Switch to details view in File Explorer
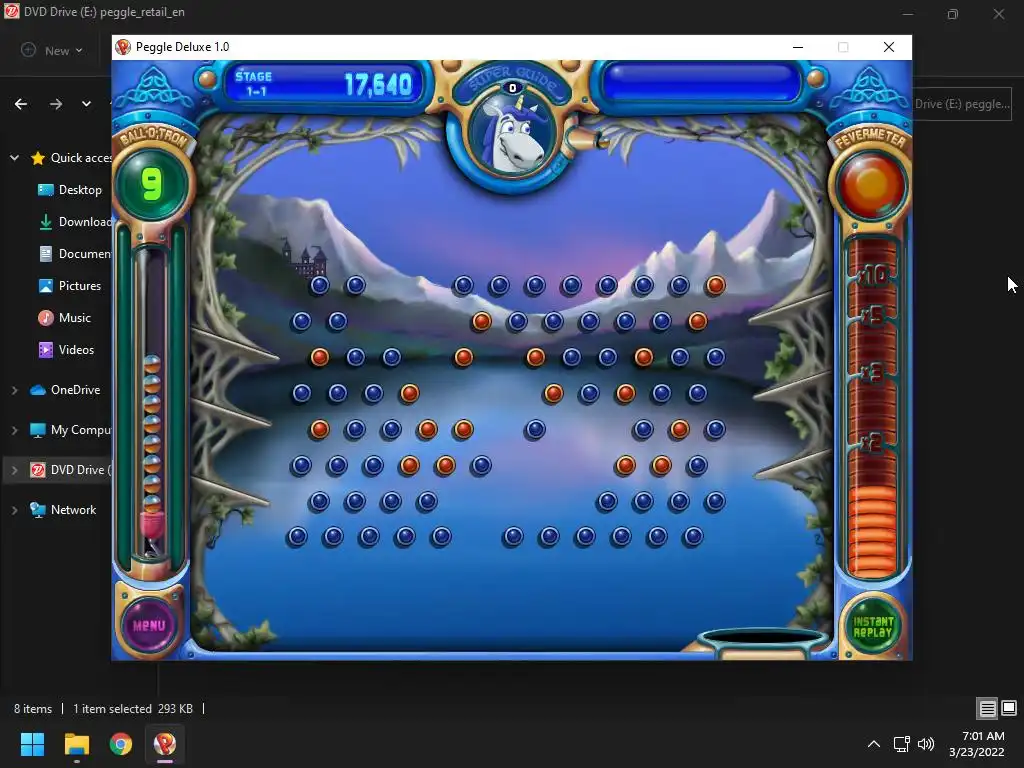The height and width of the screenshot is (768, 1024). (x=987, y=708)
